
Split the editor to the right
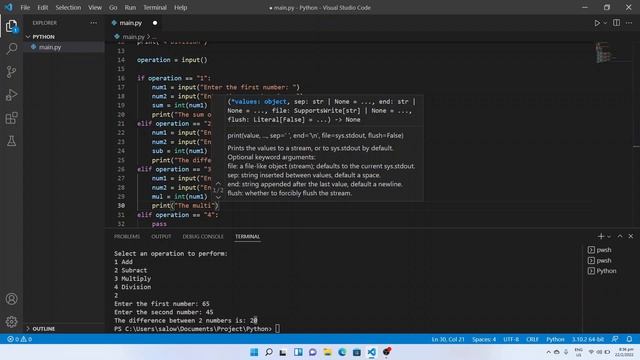(616, 23)
